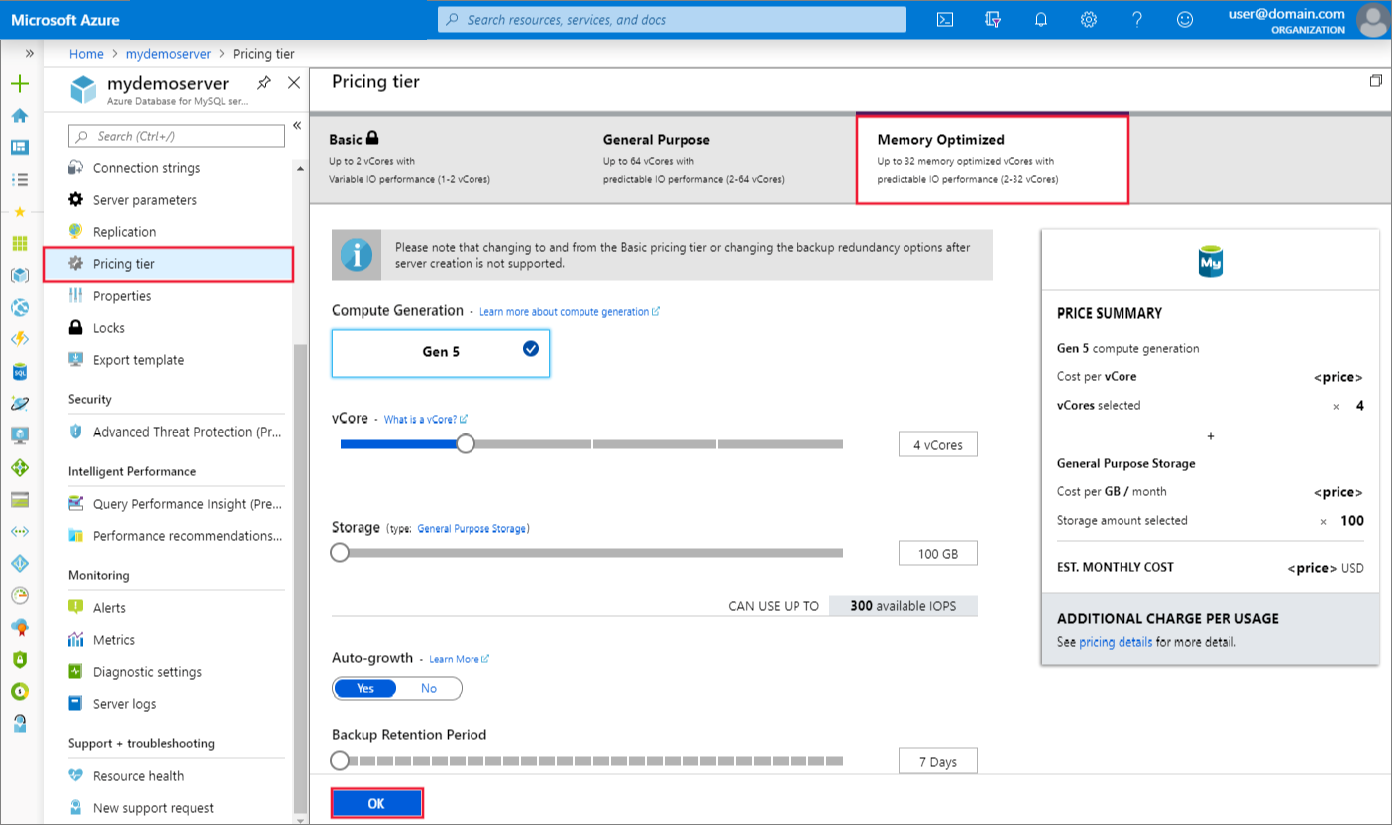Open Pricing tier menu item

pyautogui.click(x=168, y=264)
